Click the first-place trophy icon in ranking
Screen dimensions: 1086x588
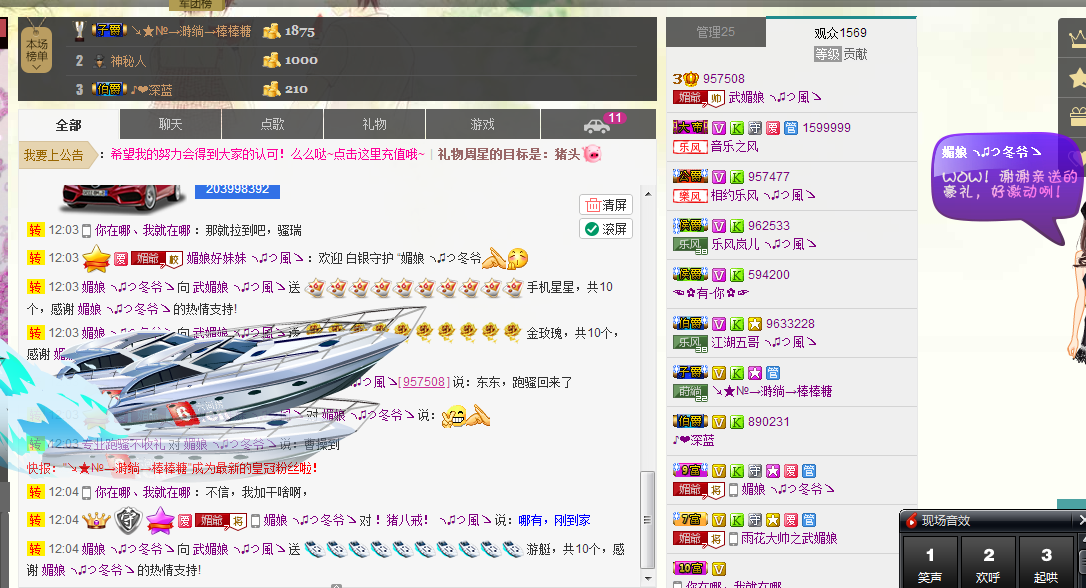pos(80,31)
